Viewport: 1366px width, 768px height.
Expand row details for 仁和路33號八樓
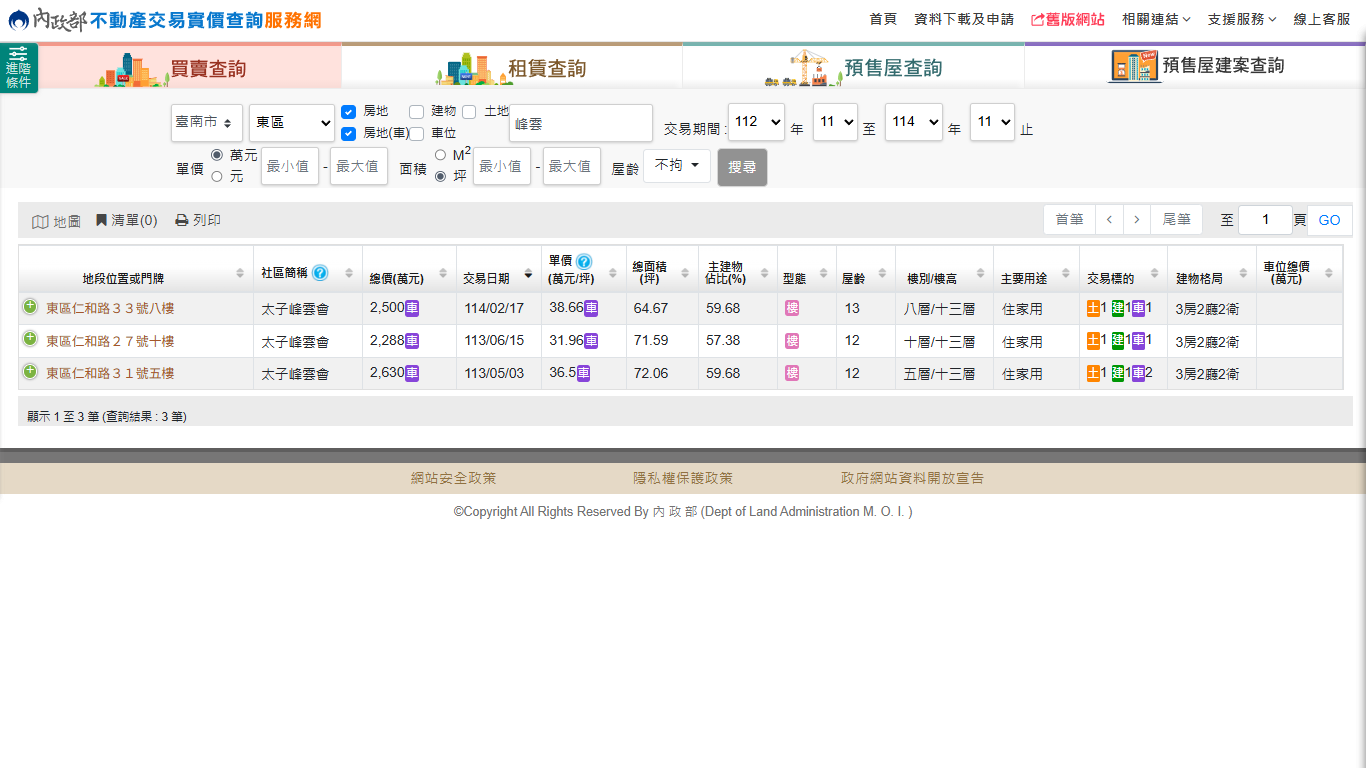point(30,307)
